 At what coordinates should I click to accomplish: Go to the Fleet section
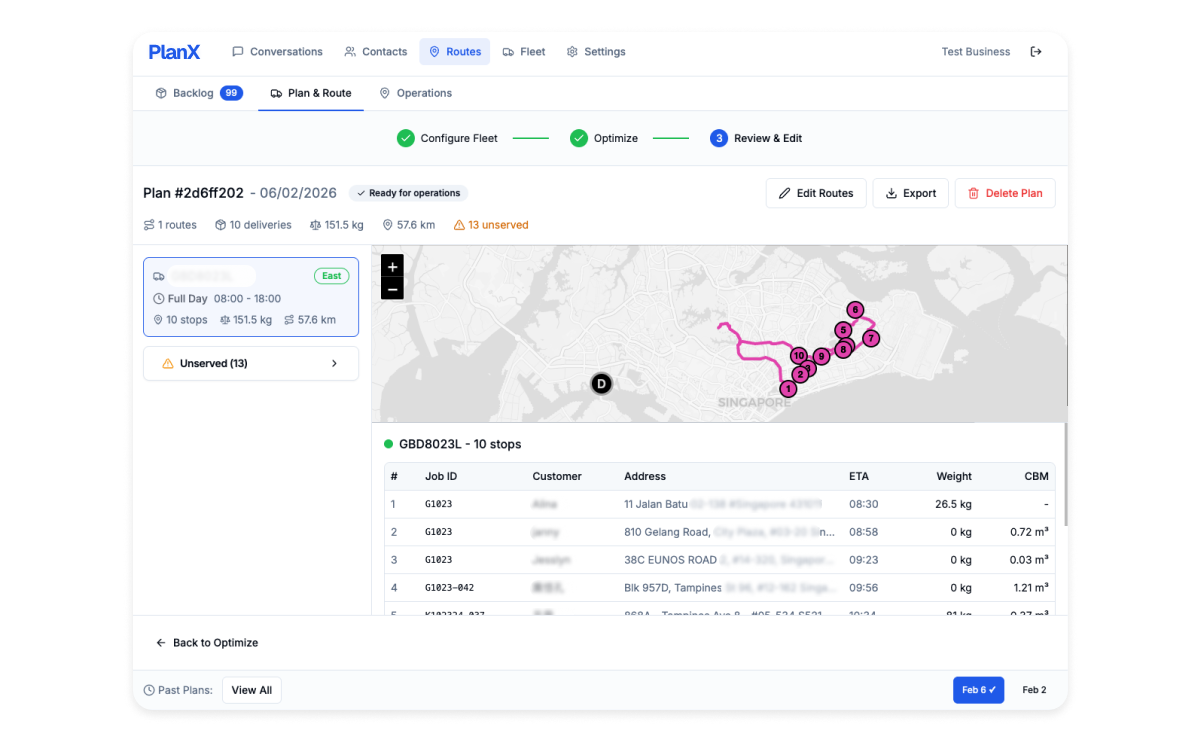pos(524,52)
